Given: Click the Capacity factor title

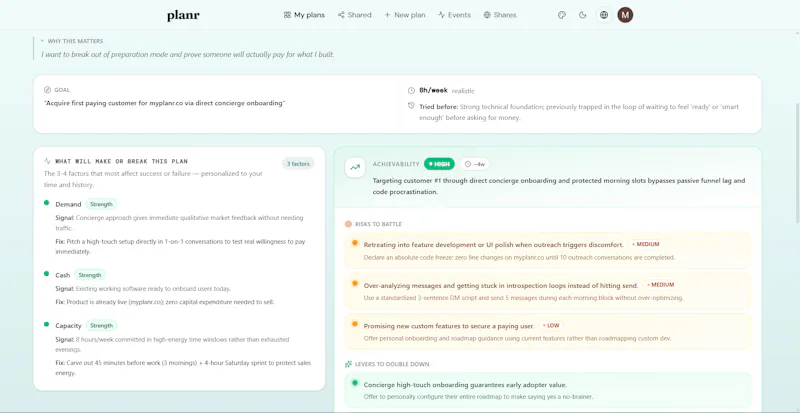Looking at the screenshot, I should pos(69,325).
